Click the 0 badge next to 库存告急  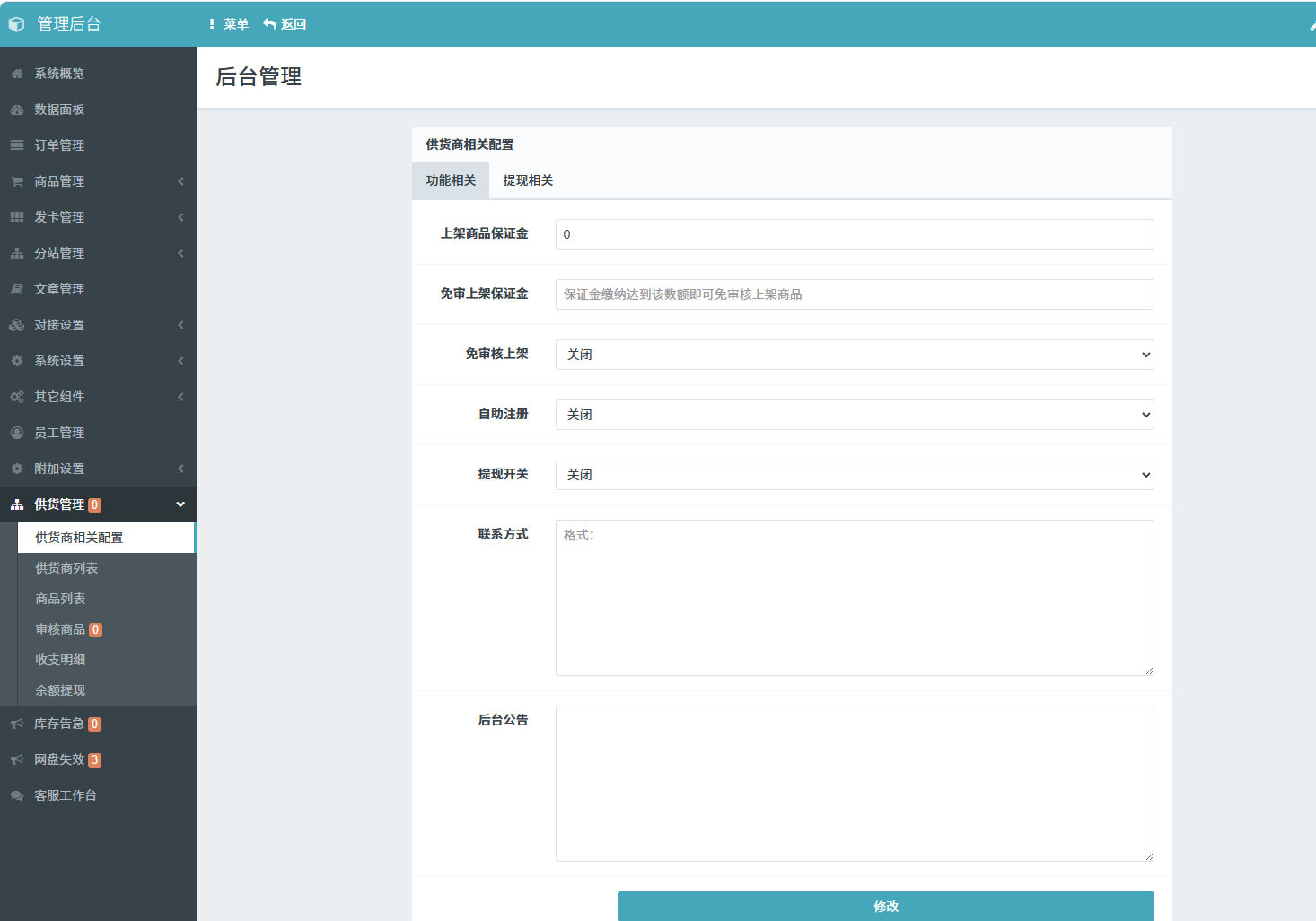click(95, 724)
